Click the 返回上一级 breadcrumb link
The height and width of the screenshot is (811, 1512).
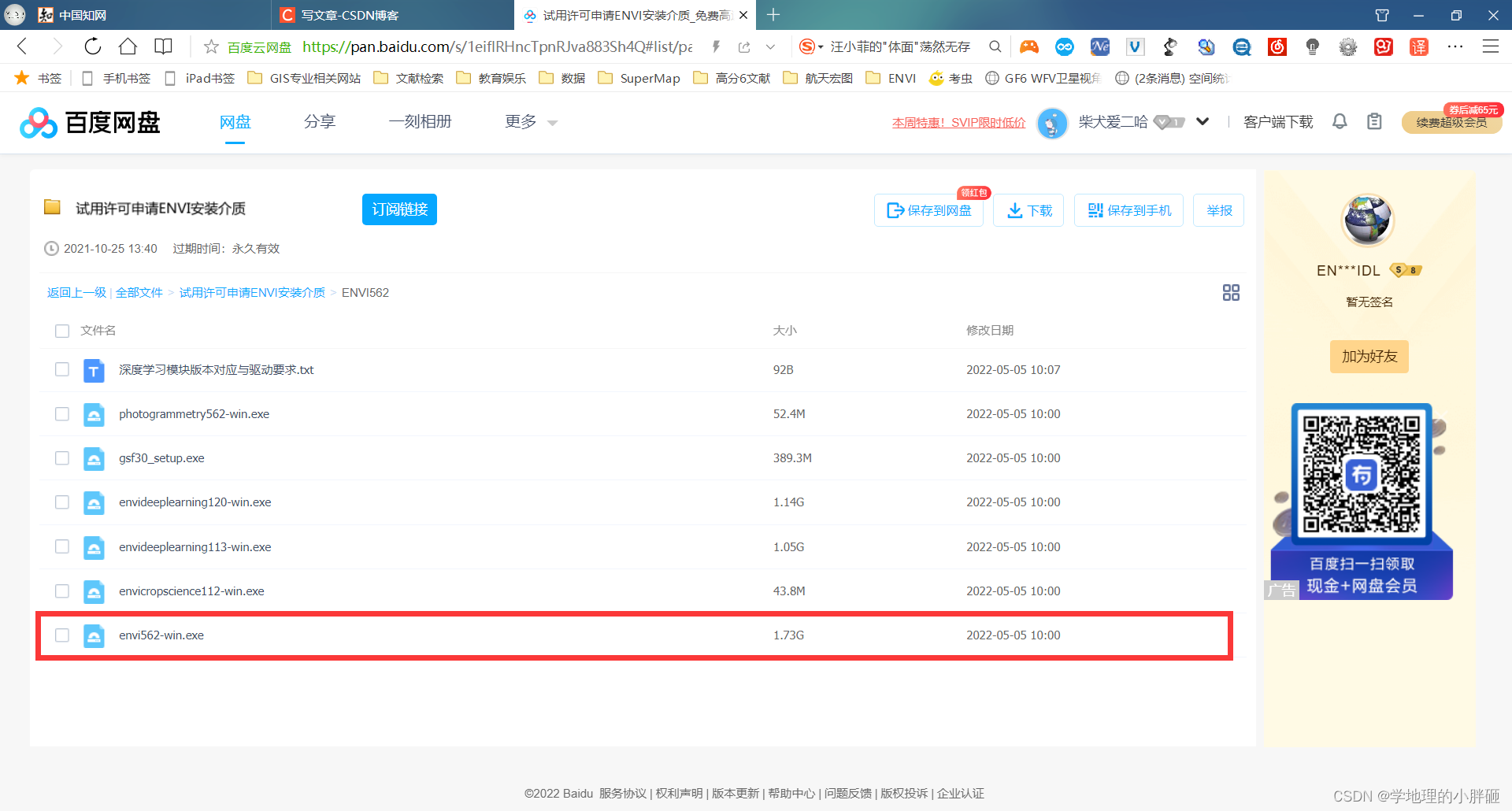pyautogui.click(x=76, y=293)
